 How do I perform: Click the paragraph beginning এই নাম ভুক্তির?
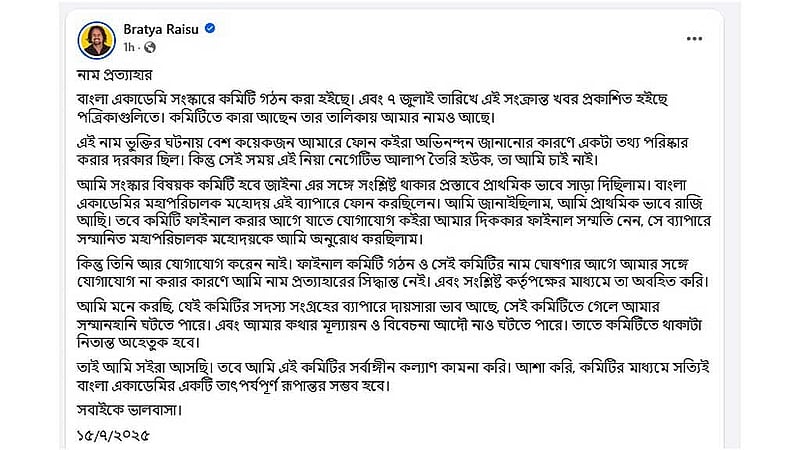[382, 151]
